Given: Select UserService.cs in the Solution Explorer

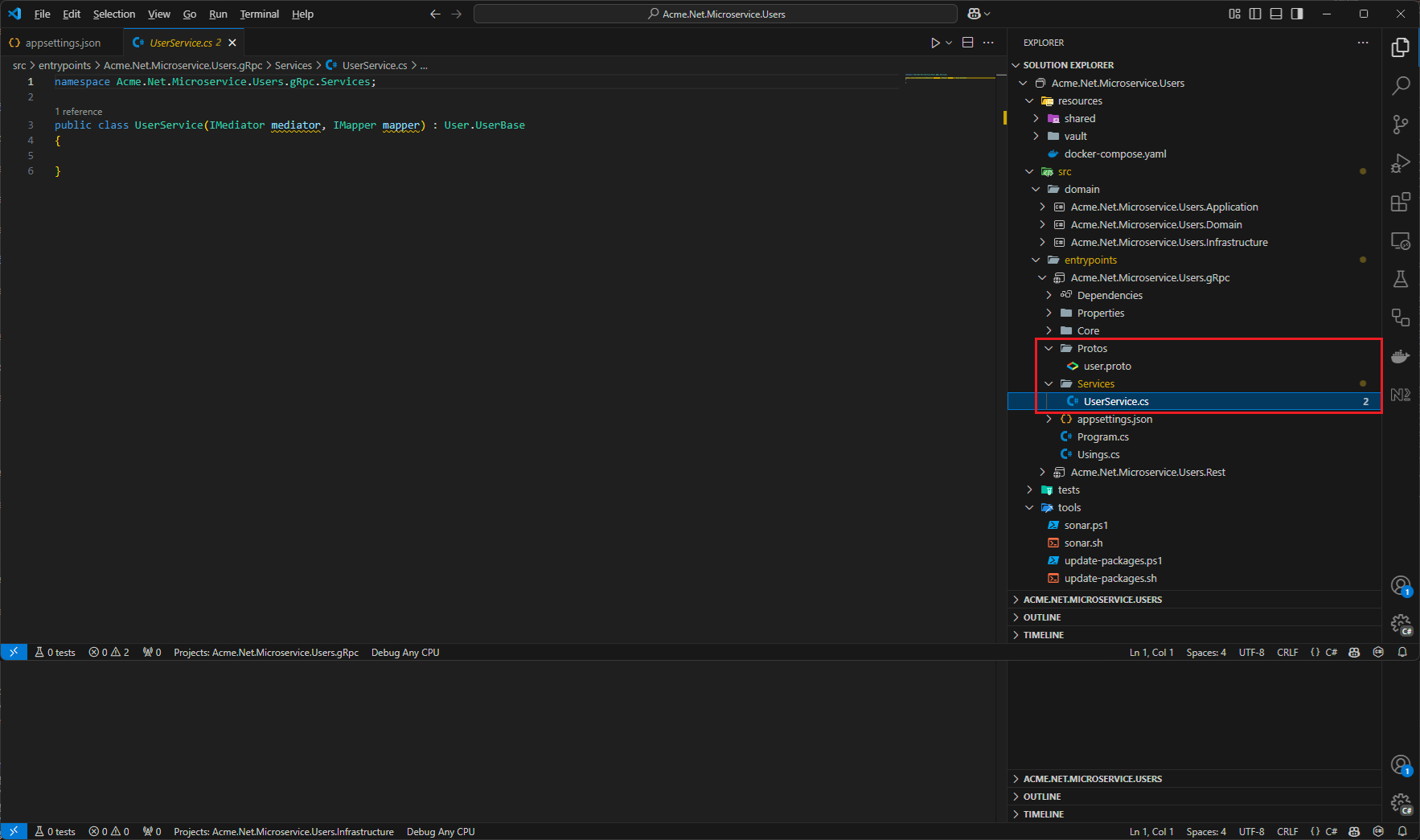Looking at the screenshot, I should (x=1194, y=401).
